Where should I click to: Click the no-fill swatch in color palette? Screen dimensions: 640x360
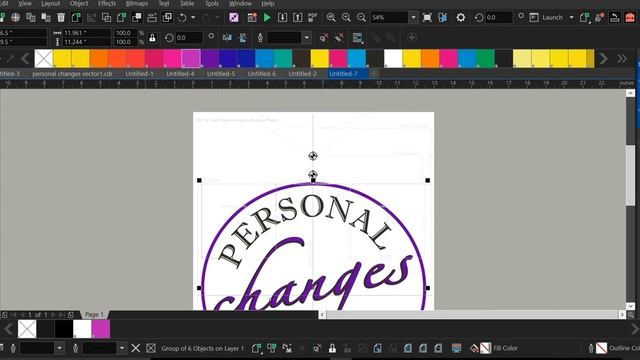[x=44, y=58]
